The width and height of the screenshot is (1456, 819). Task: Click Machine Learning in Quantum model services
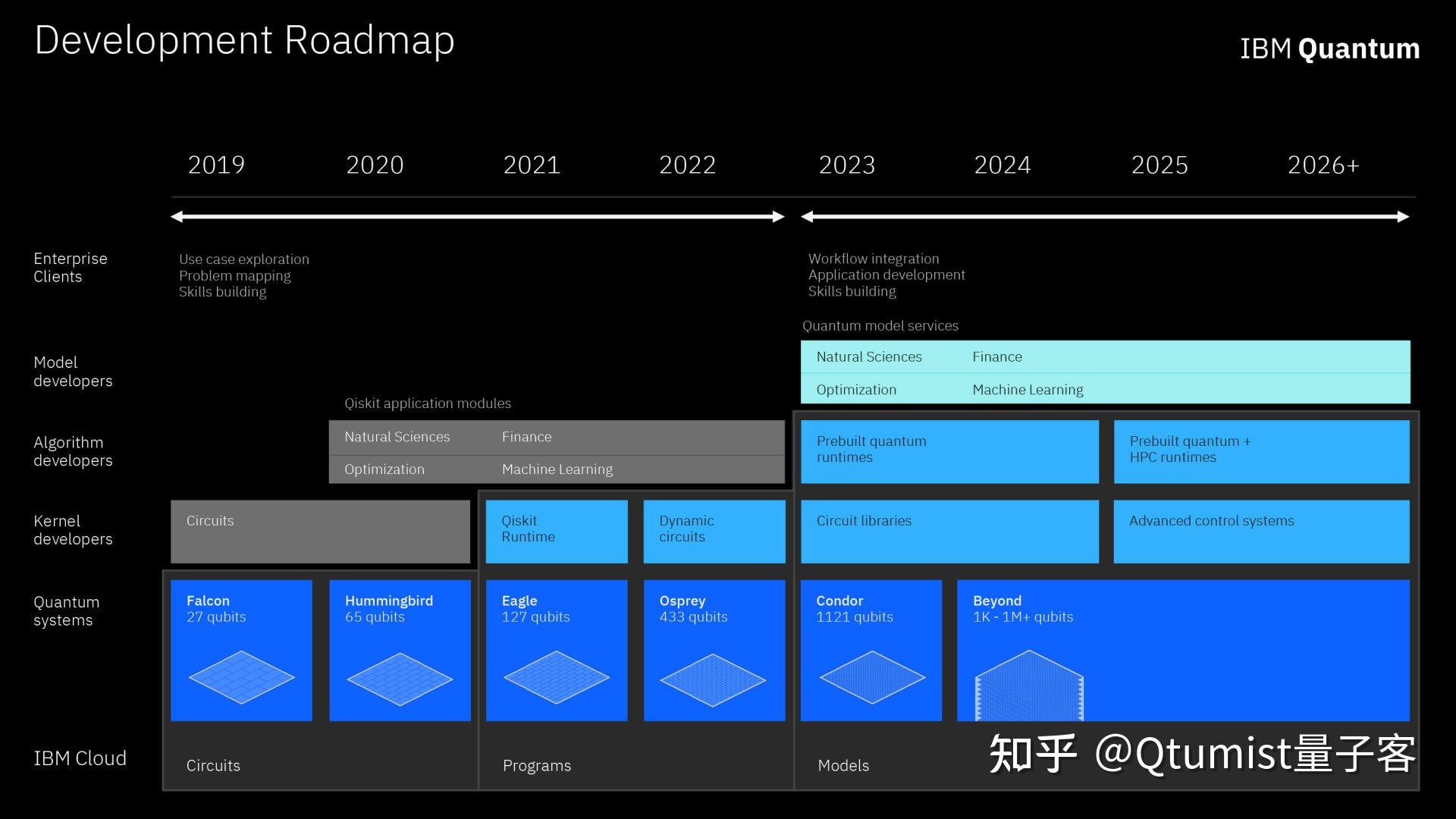coord(1028,390)
